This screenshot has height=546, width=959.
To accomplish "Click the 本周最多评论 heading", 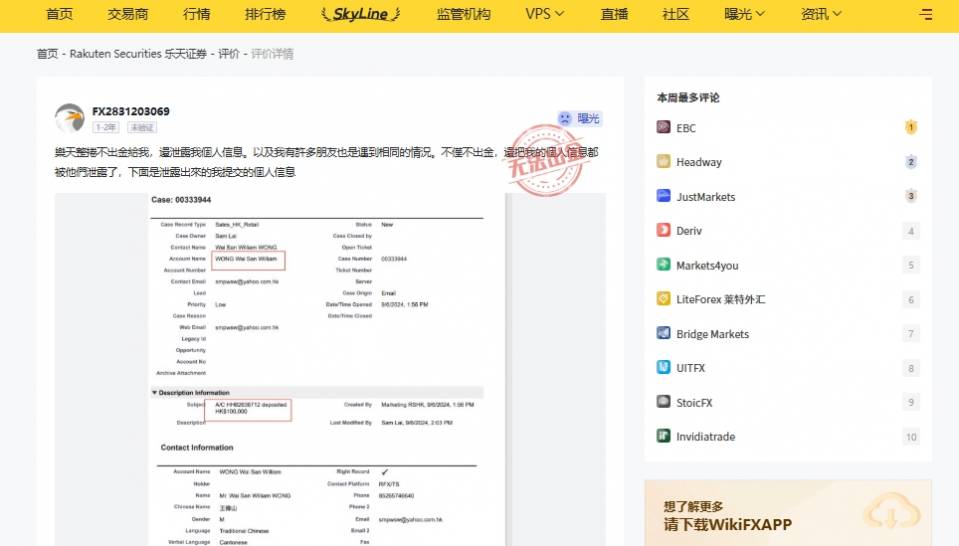I will coord(688,98).
